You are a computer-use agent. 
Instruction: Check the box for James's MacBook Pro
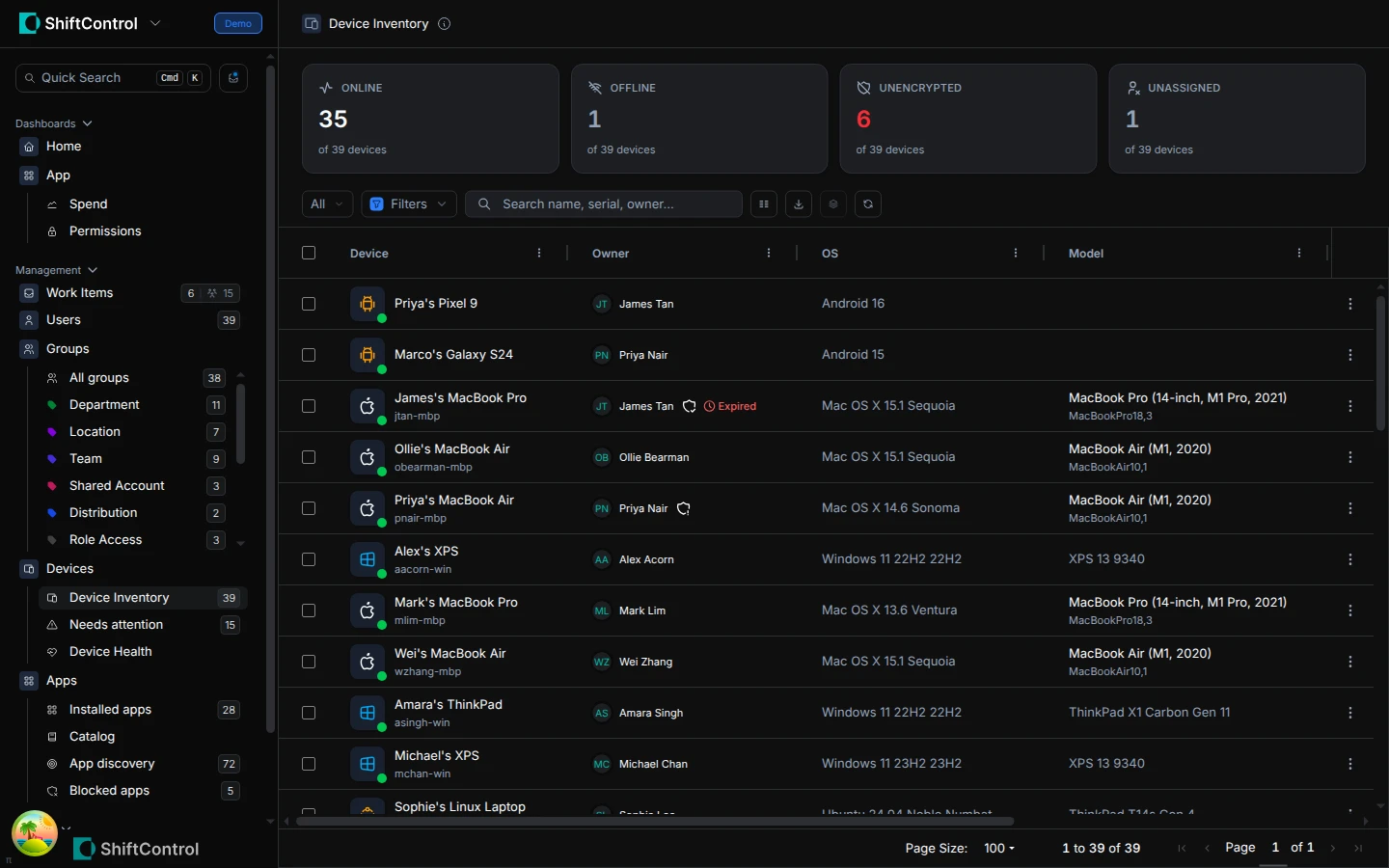pos(309,406)
